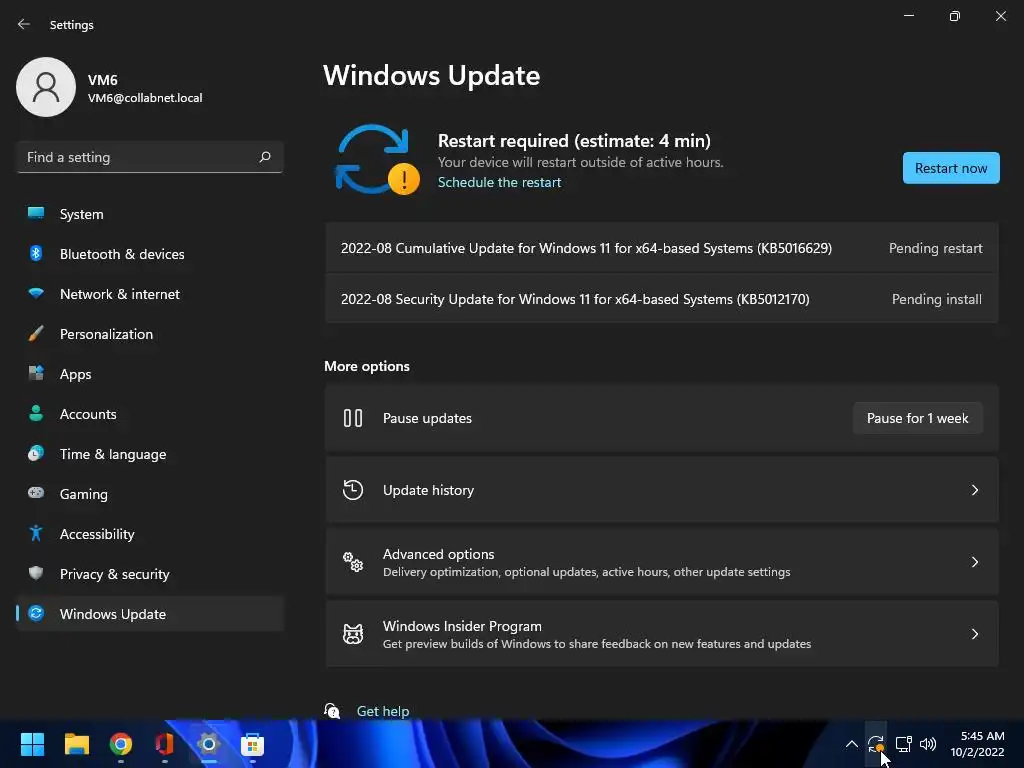Image resolution: width=1024 pixels, height=768 pixels.
Task: Click the VM6@collabnet.local account email
Action: pos(145,98)
